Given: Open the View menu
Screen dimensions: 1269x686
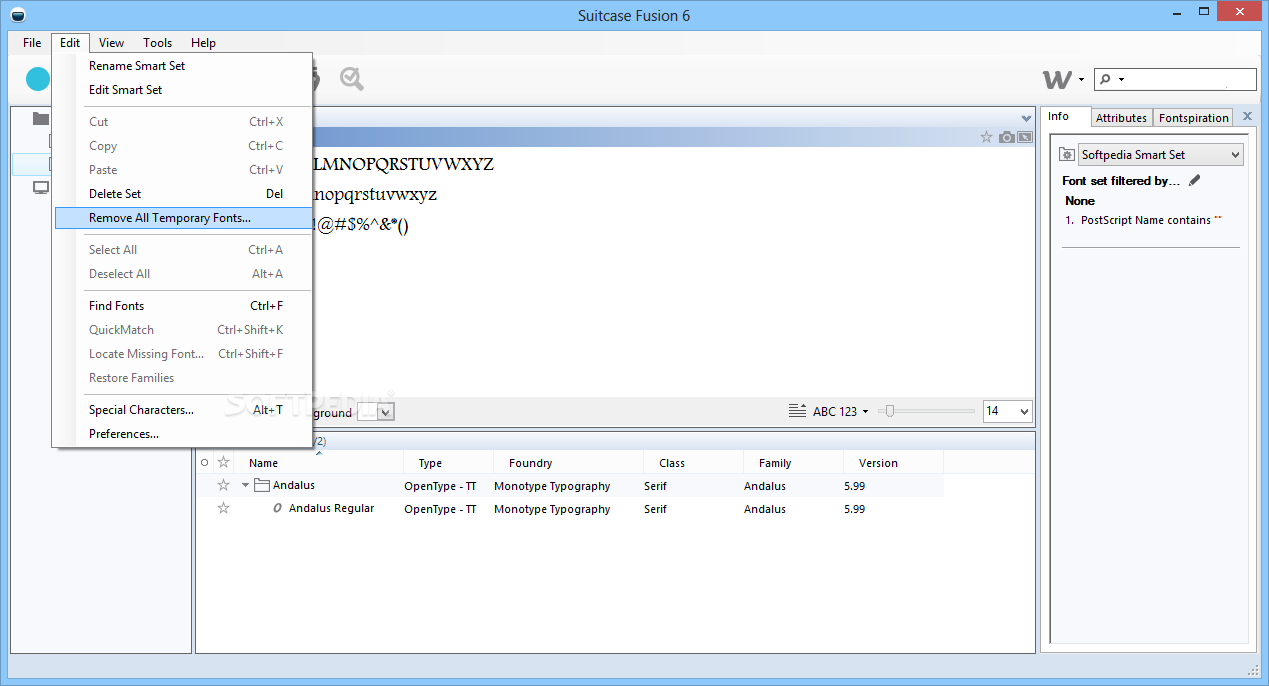Looking at the screenshot, I should pyautogui.click(x=112, y=43).
